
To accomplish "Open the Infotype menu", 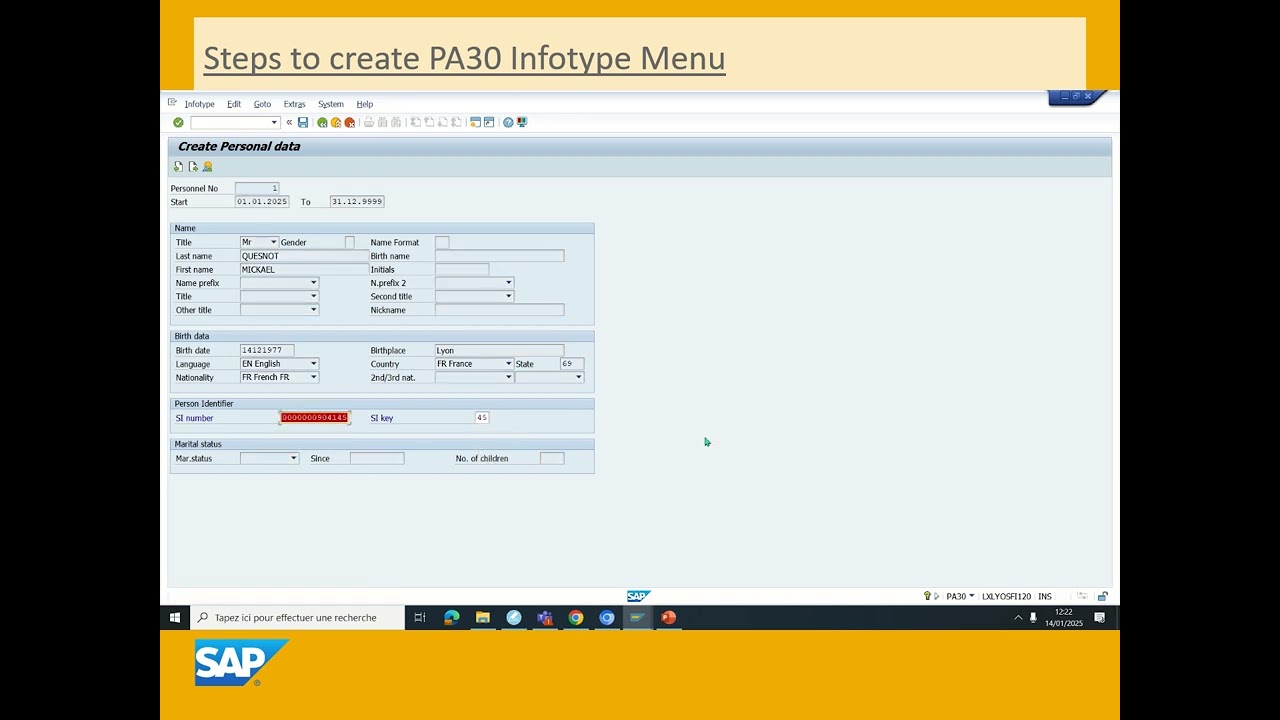I will point(199,104).
